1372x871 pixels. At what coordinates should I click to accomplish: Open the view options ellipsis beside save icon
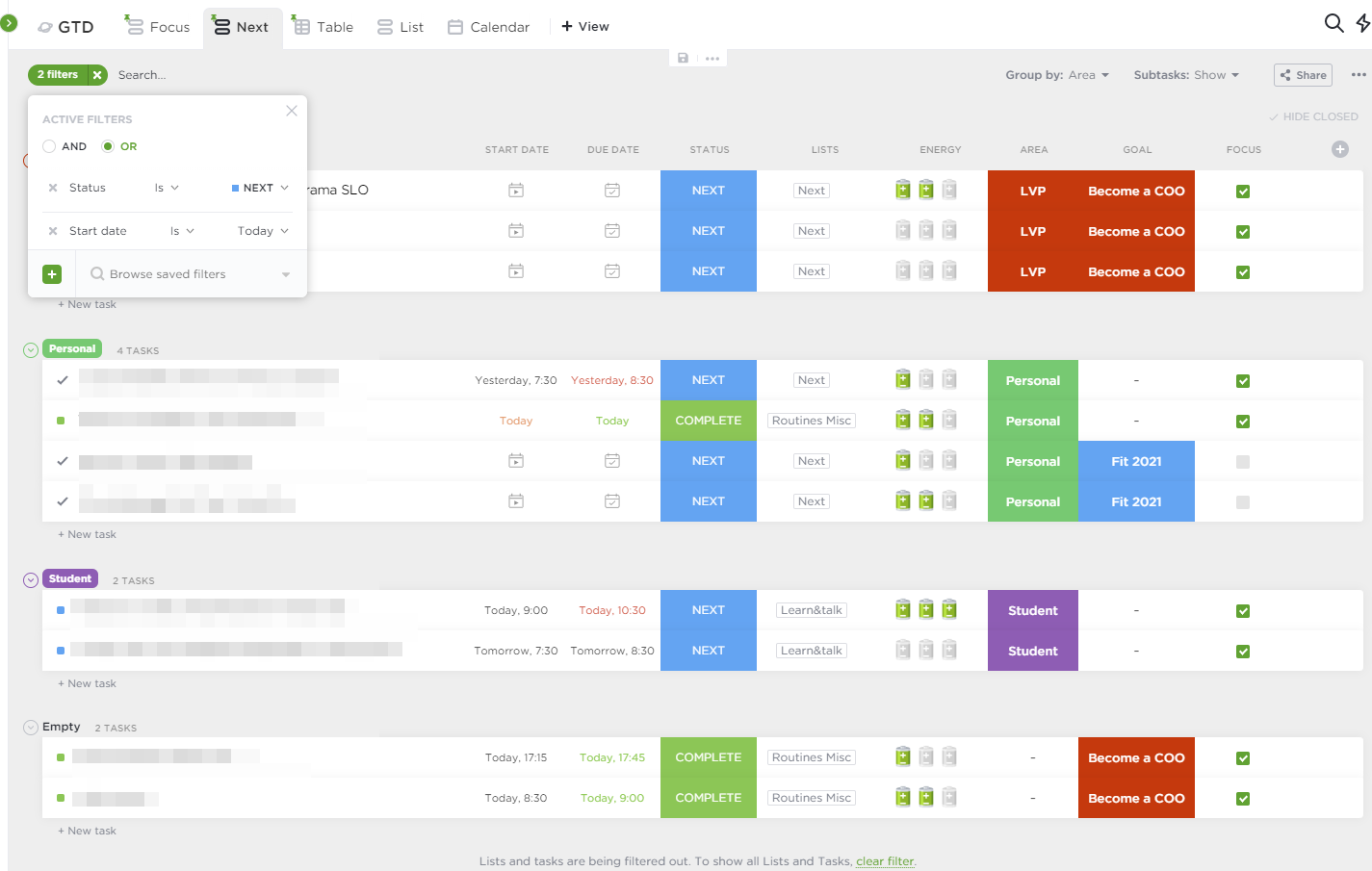pyautogui.click(x=712, y=59)
